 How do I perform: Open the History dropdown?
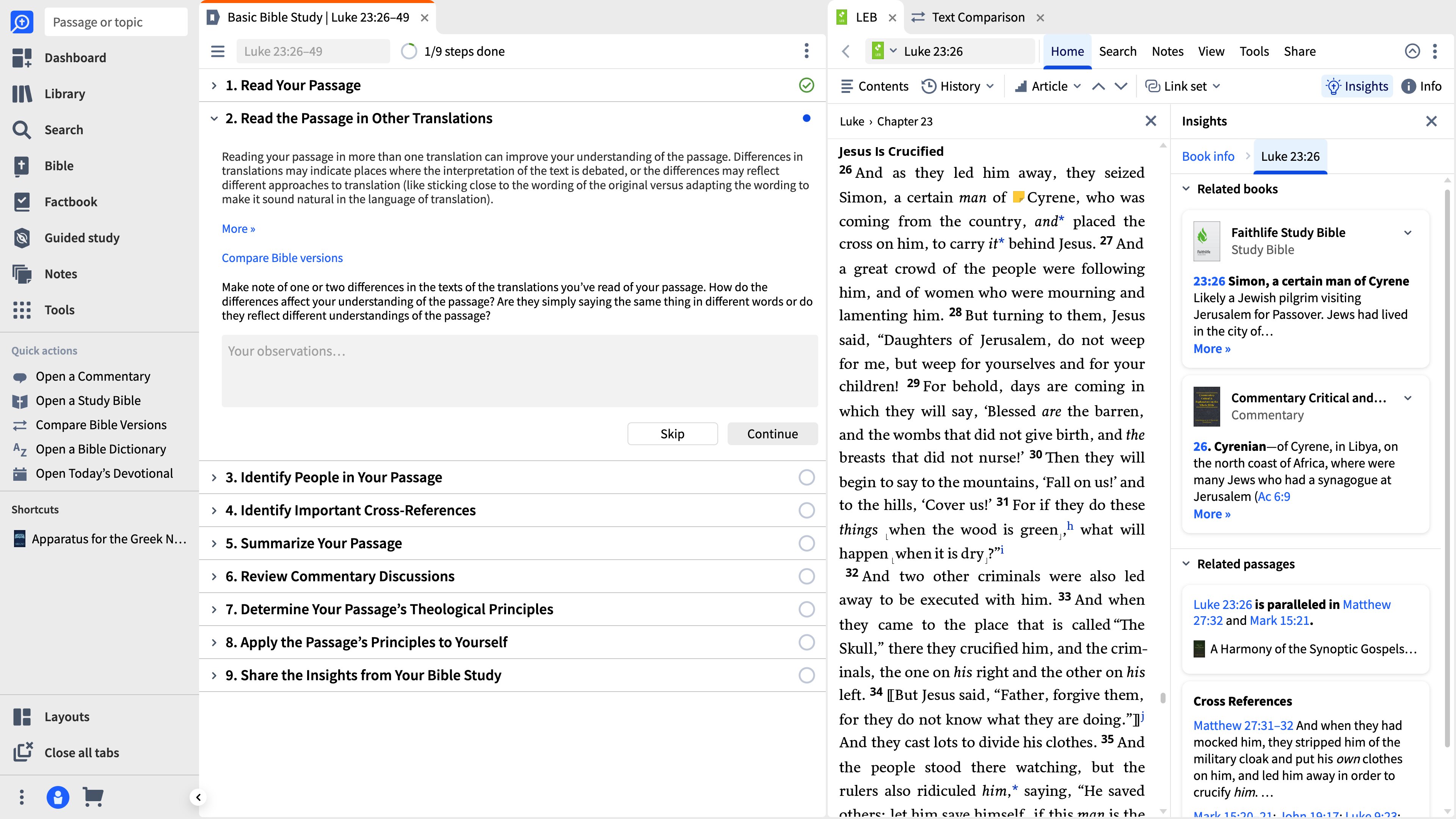(x=958, y=86)
